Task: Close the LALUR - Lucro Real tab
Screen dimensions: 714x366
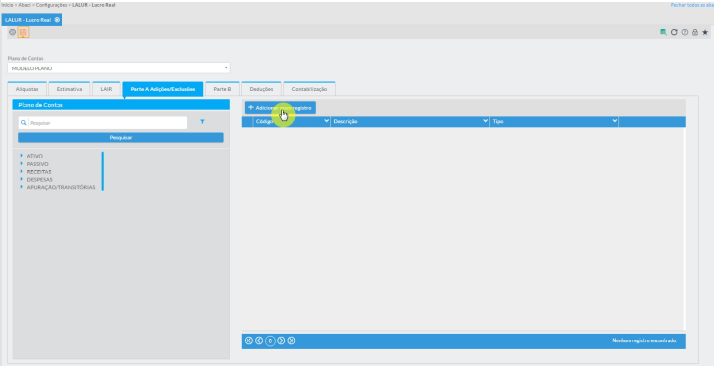Action: [x=57, y=20]
